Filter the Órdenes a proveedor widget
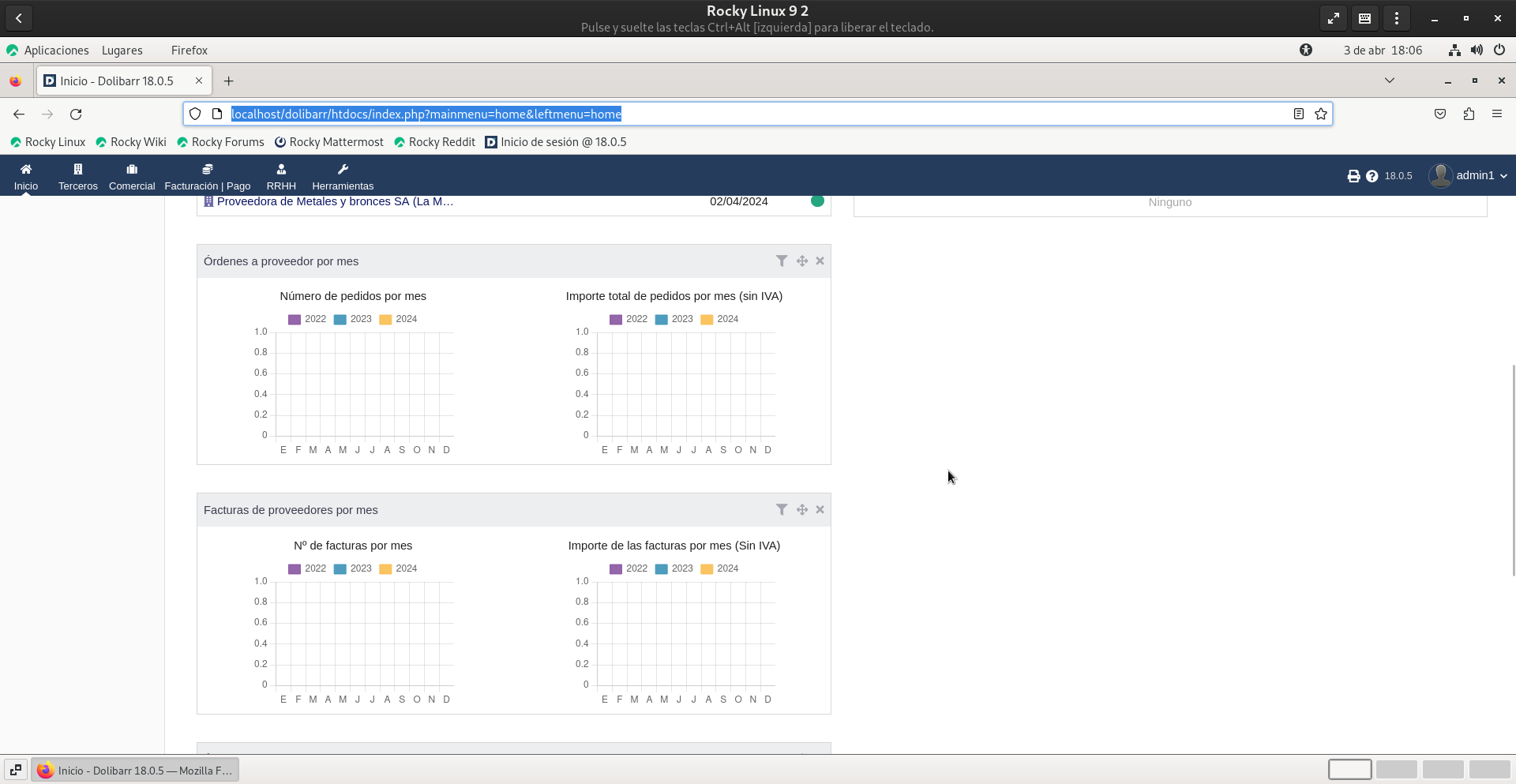 [781, 261]
